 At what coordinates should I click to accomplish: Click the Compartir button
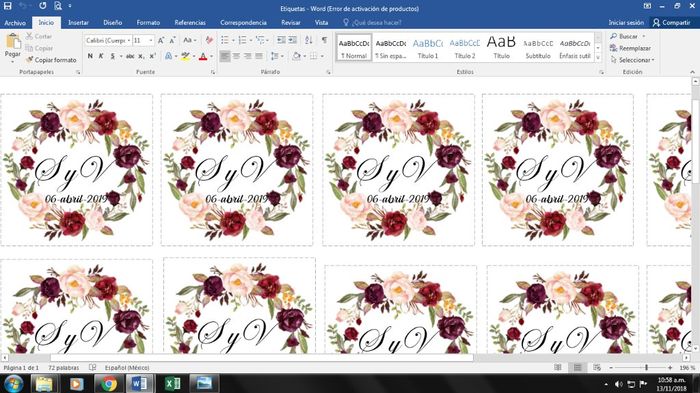(671, 22)
